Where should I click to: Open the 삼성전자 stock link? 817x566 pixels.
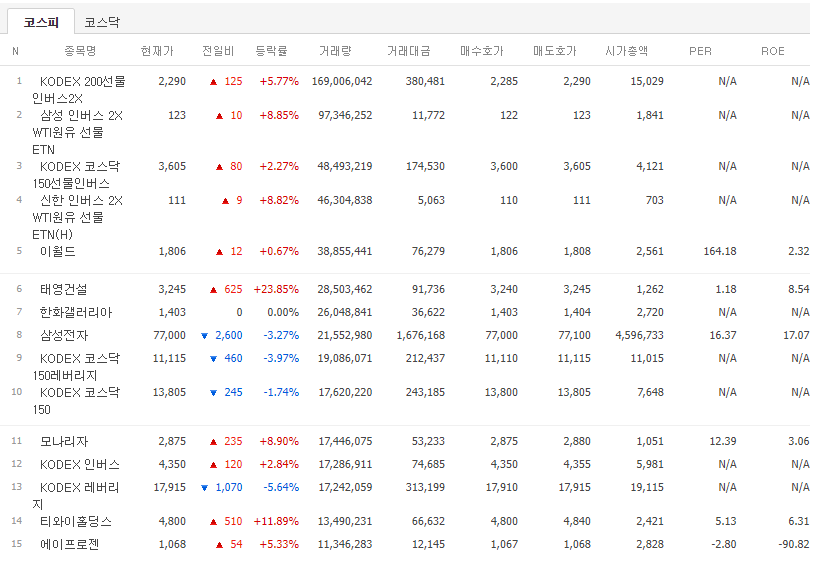tap(64, 335)
